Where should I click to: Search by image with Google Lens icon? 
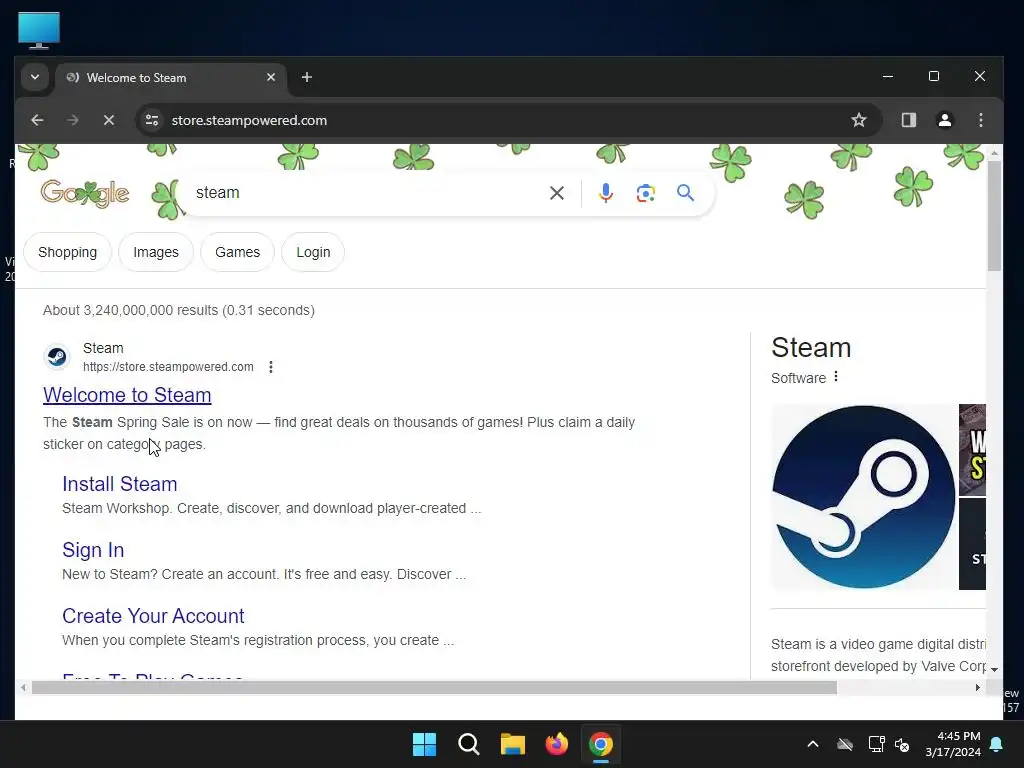[645, 193]
